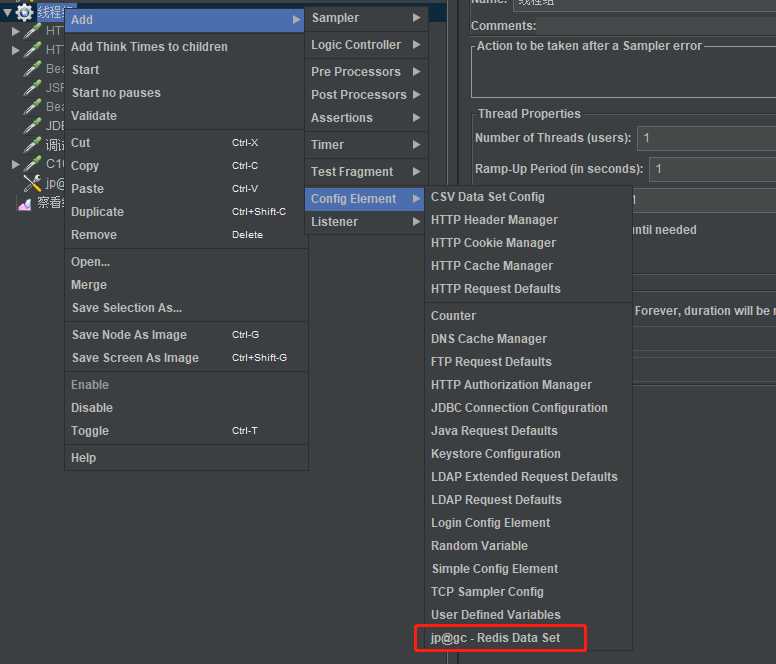
Task: Add DNS Cache Manager
Action: 529,339
